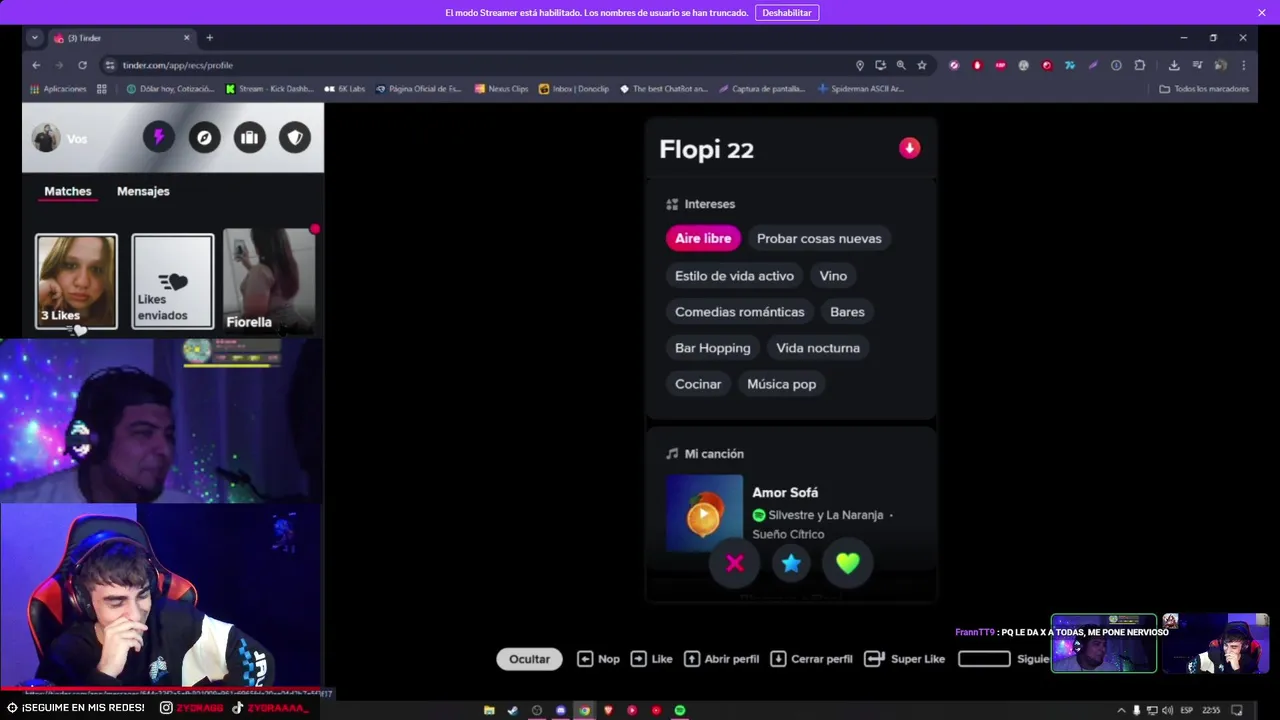The width and height of the screenshot is (1280, 720).
Task: Click the Bares interest tag
Action: tap(847, 312)
